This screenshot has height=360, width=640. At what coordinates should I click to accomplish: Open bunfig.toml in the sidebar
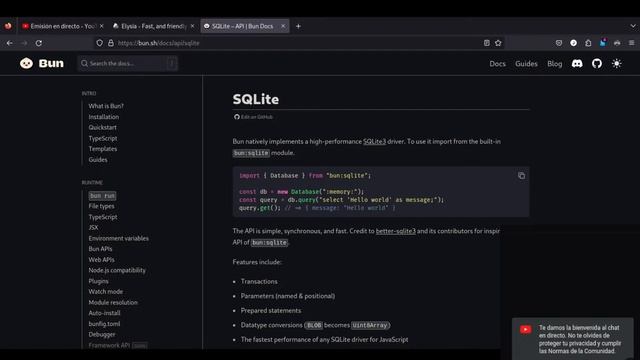tap(104, 324)
